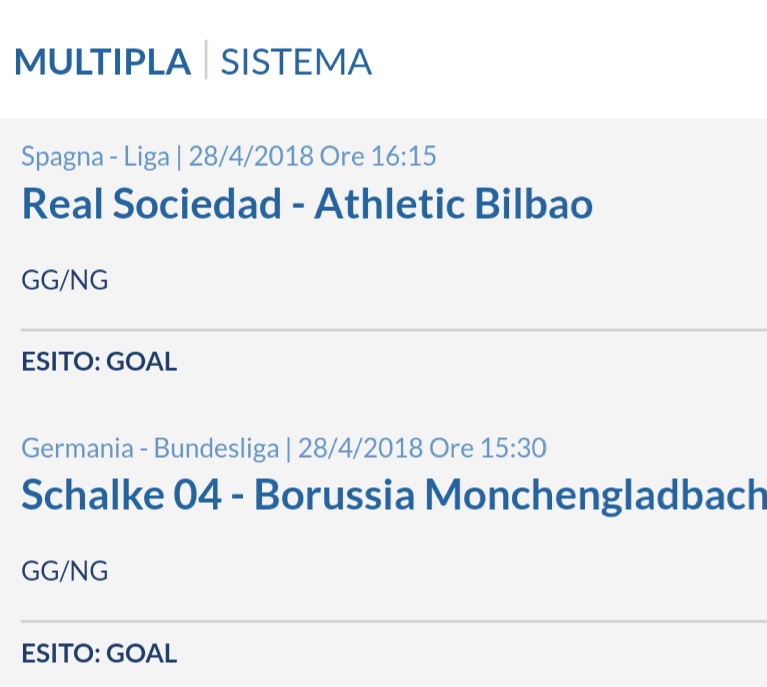Select GG/NG market under Real Sociedad match
Screen dimensions: 767x687
(x=65, y=280)
